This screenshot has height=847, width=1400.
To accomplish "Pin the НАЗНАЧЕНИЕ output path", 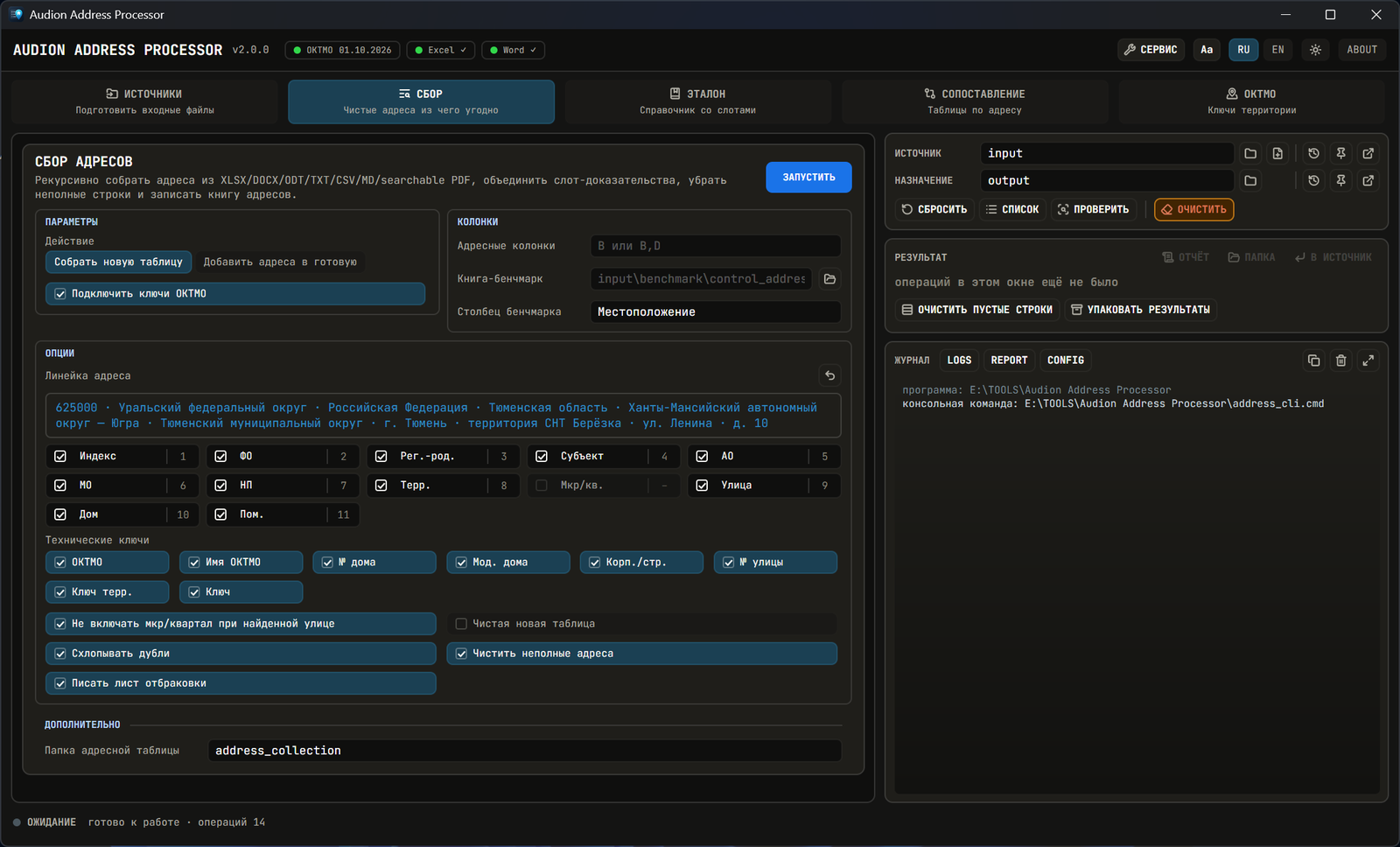I will pos(1340,180).
